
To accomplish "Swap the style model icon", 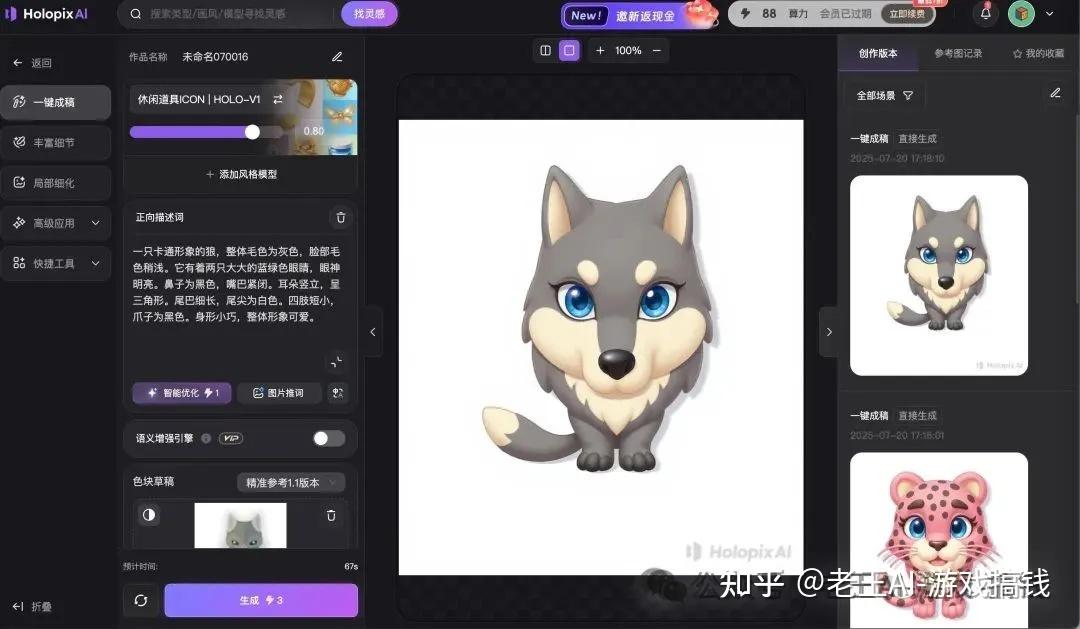I will [278, 99].
